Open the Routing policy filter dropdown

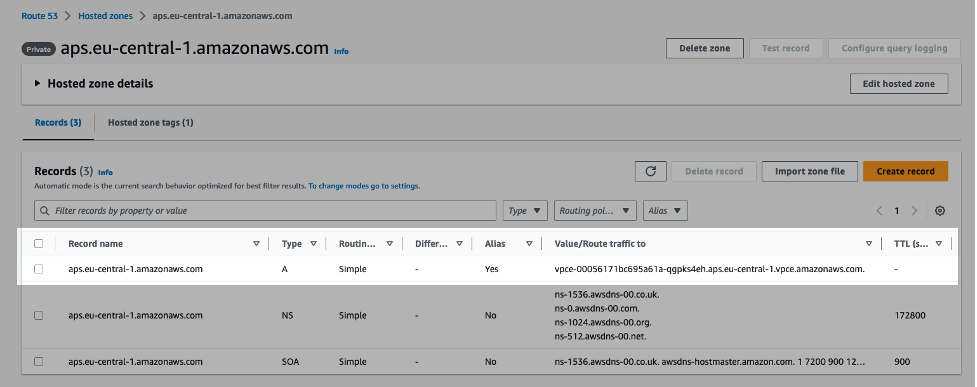coord(595,211)
